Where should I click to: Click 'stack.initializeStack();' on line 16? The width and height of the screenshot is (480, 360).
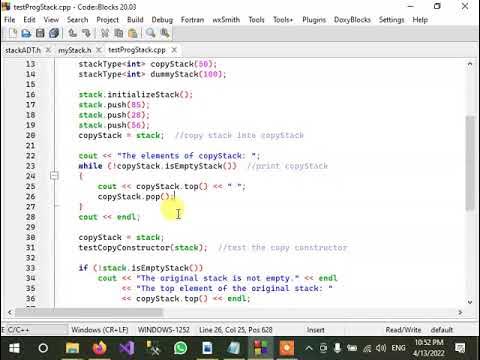tap(135, 94)
